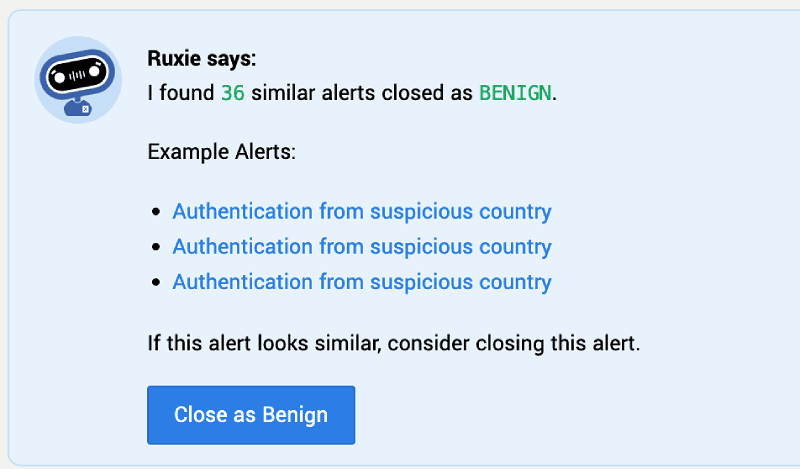Click the robot's blue base body
Viewport: 800px width, 469px height.
point(76,108)
